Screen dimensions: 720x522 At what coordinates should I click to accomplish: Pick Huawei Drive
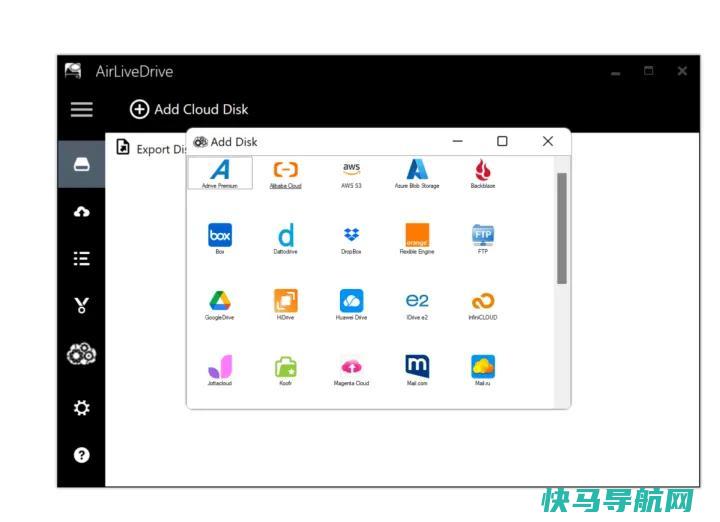pos(351,304)
